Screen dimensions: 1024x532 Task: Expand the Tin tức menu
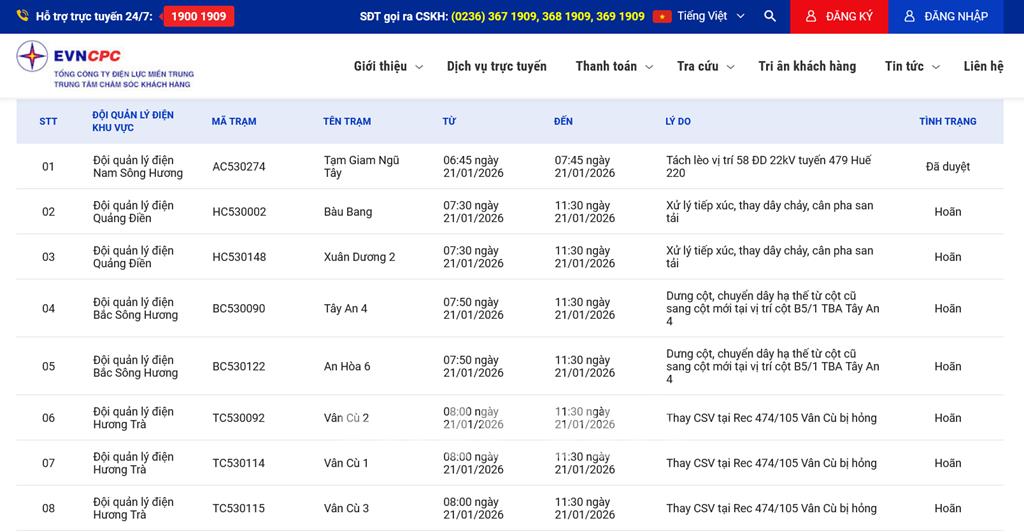(x=912, y=67)
